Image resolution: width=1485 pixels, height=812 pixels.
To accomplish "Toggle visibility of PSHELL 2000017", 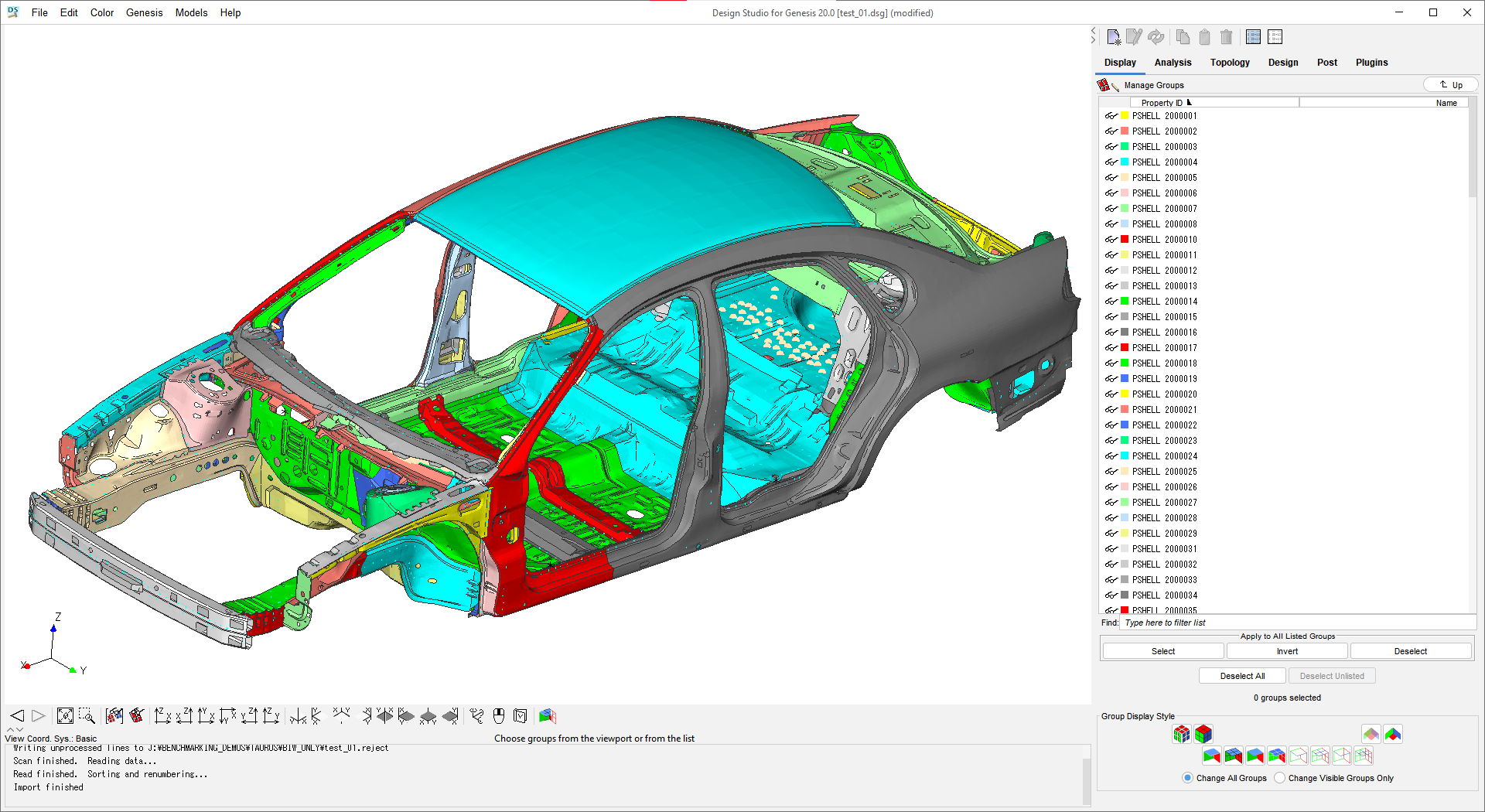I will pos(1111,348).
